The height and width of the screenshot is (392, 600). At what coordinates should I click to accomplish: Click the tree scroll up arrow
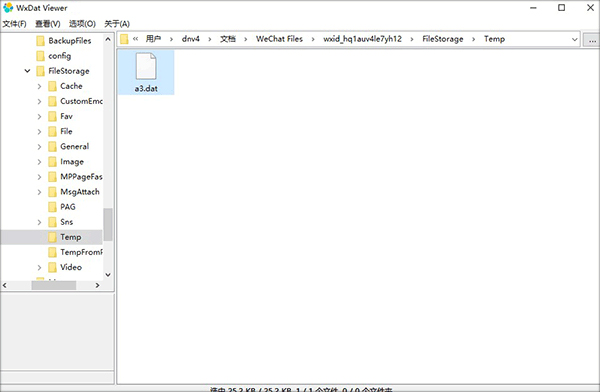108,39
